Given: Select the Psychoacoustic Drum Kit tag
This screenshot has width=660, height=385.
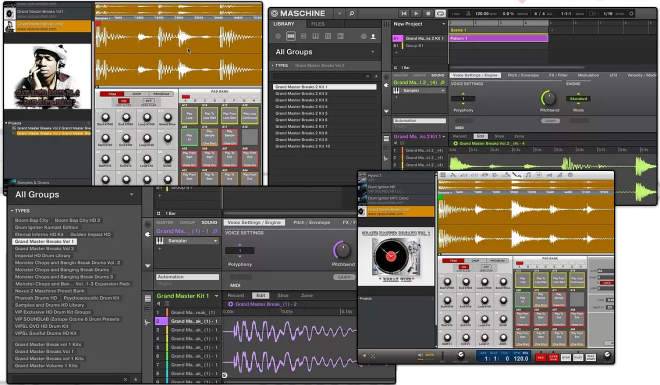Looking at the screenshot, I should click(91, 298).
